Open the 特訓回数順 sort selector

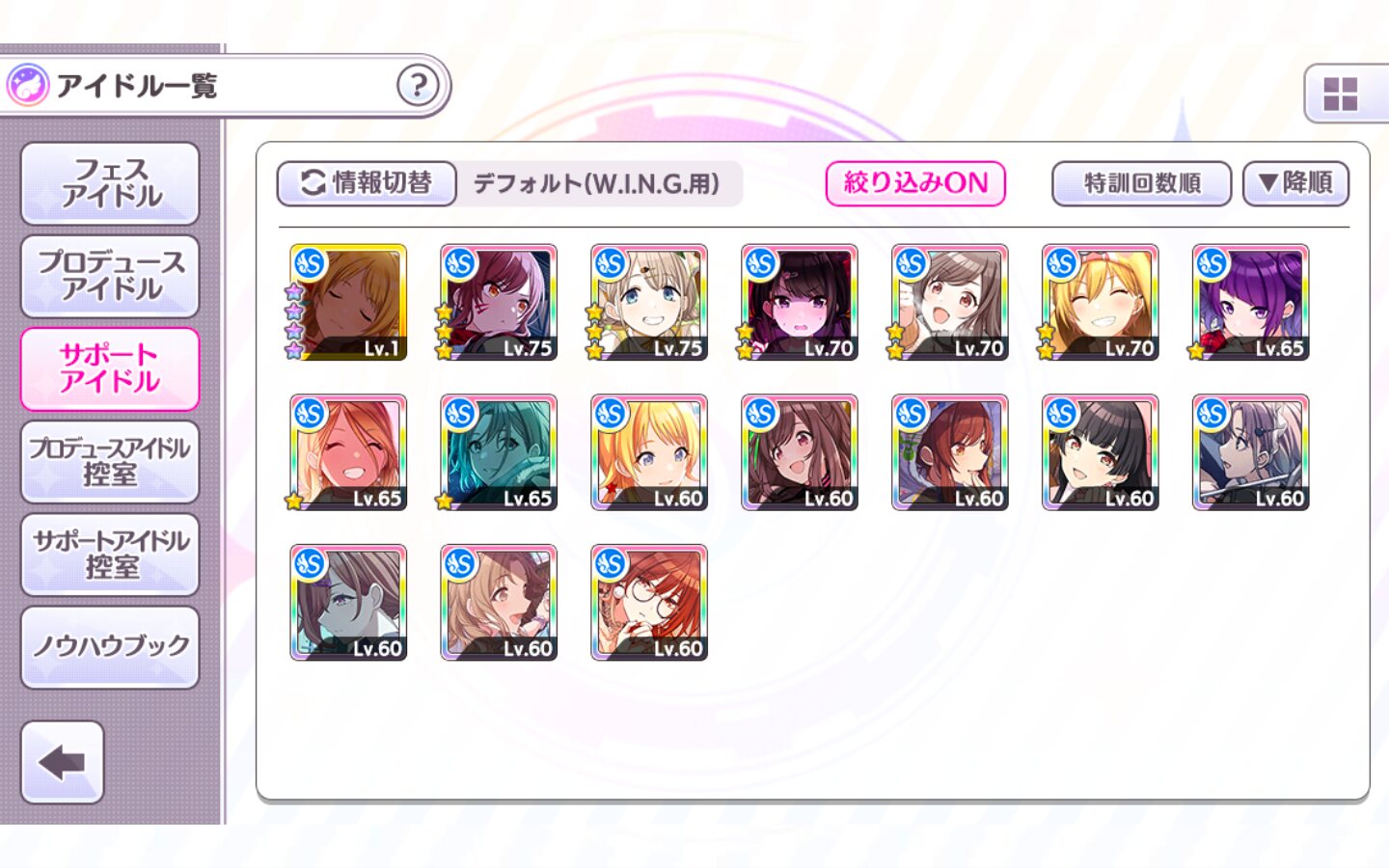(1141, 183)
